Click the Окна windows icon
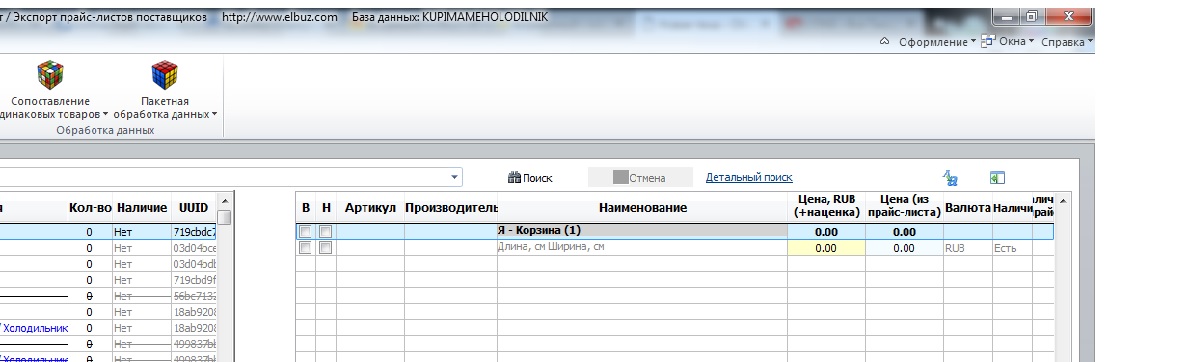The height and width of the screenshot is (362, 1178). (989, 41)
